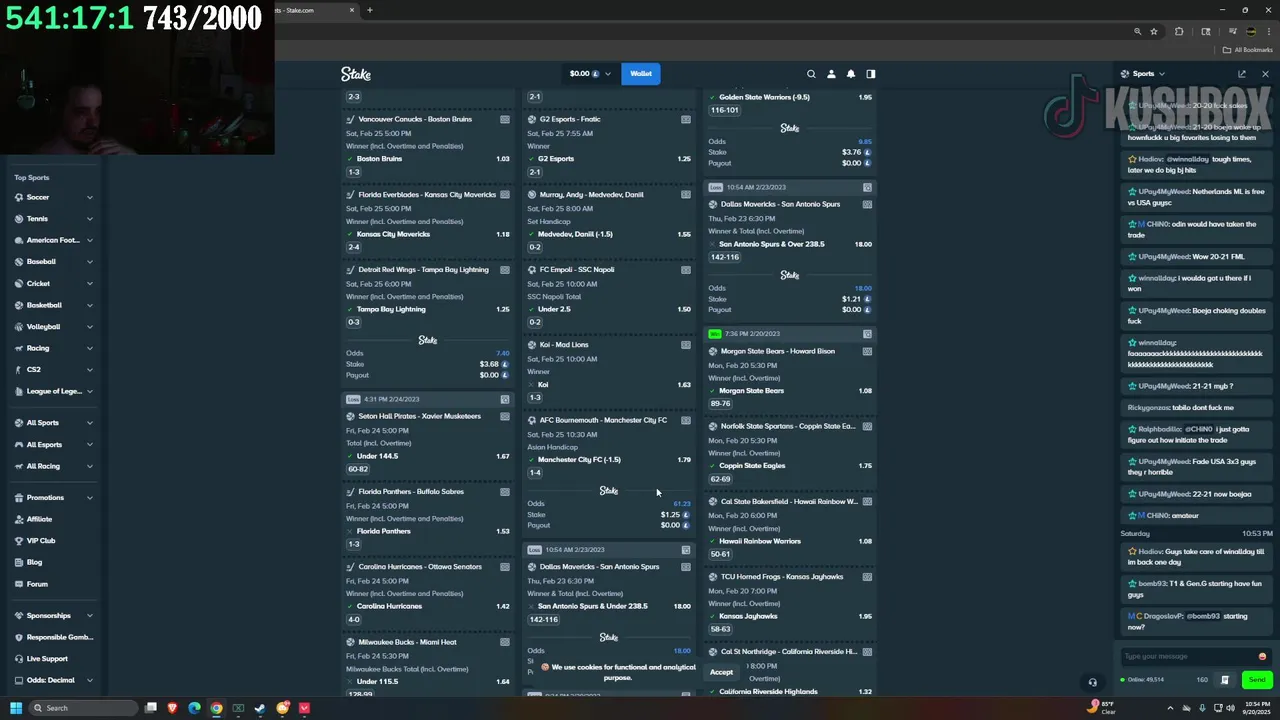
Task: Open Live Support in the sidebar
Action: click(47, 659)
